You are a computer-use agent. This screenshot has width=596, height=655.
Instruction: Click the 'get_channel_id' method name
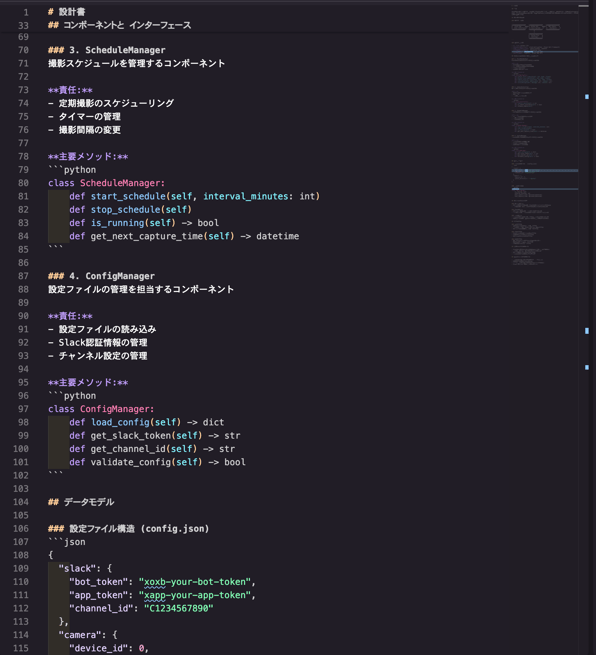[x=128, y=449]
